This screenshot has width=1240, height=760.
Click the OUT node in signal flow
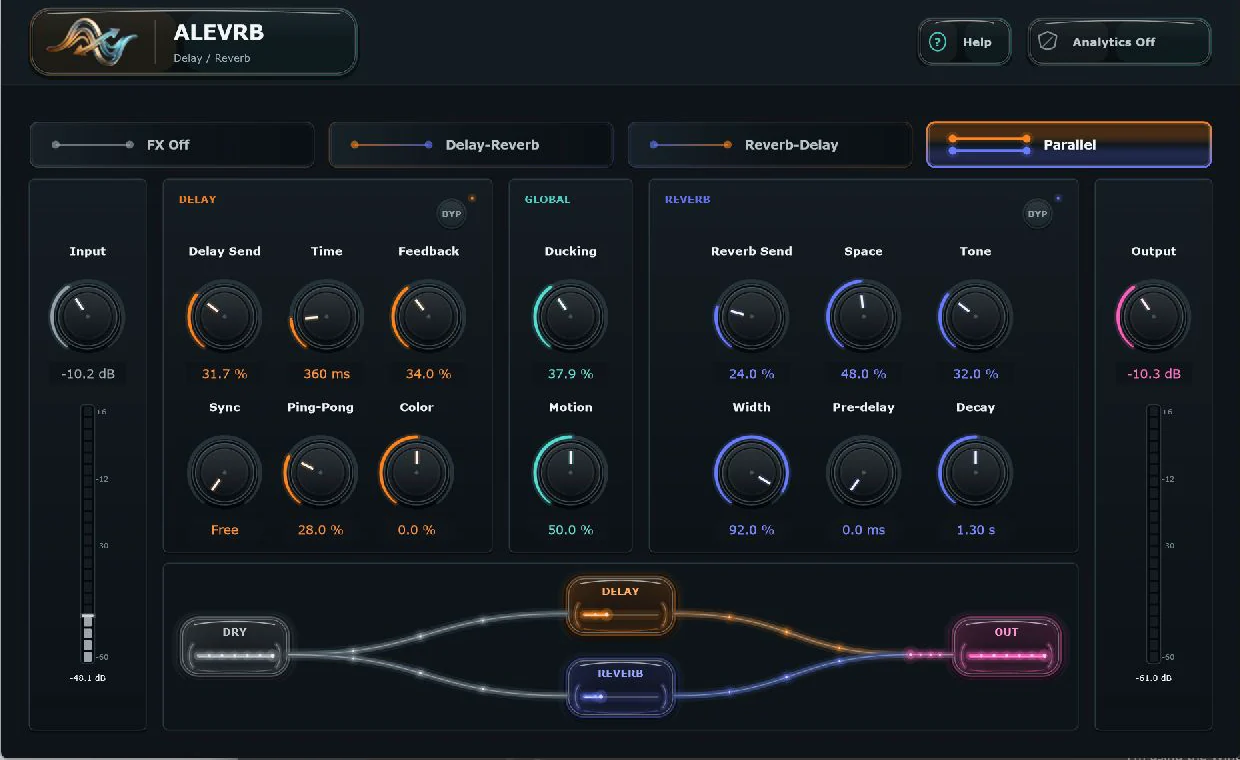(1006, 645)
